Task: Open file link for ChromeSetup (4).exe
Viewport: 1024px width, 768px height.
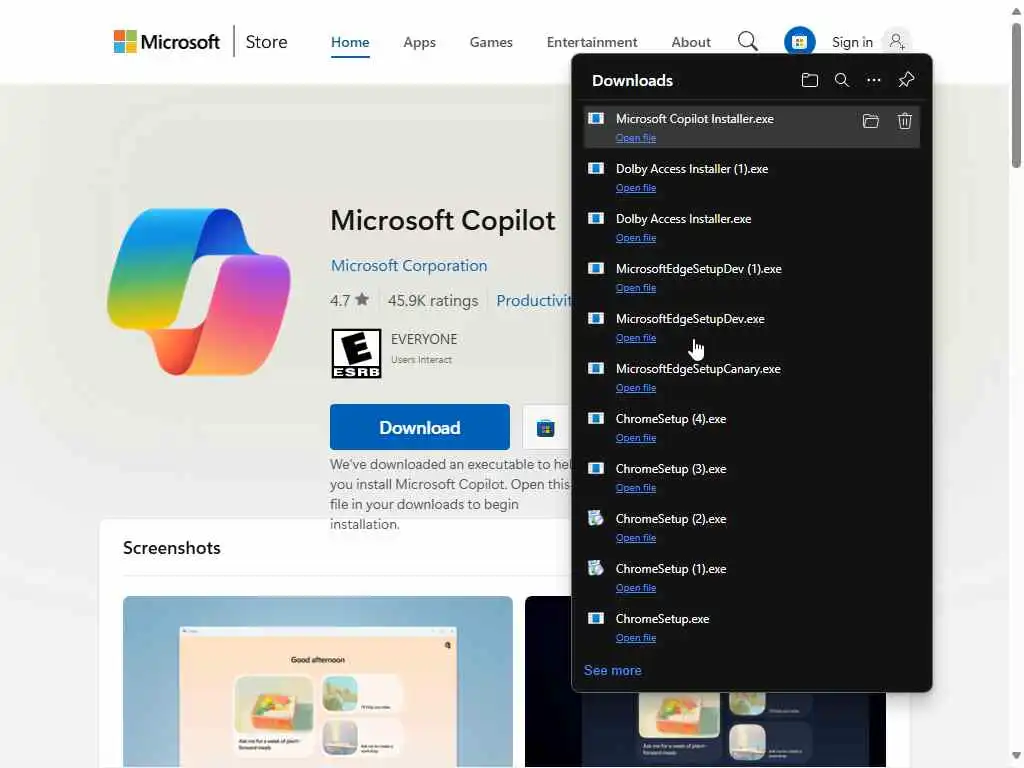Action: click(x=635, y=438)
